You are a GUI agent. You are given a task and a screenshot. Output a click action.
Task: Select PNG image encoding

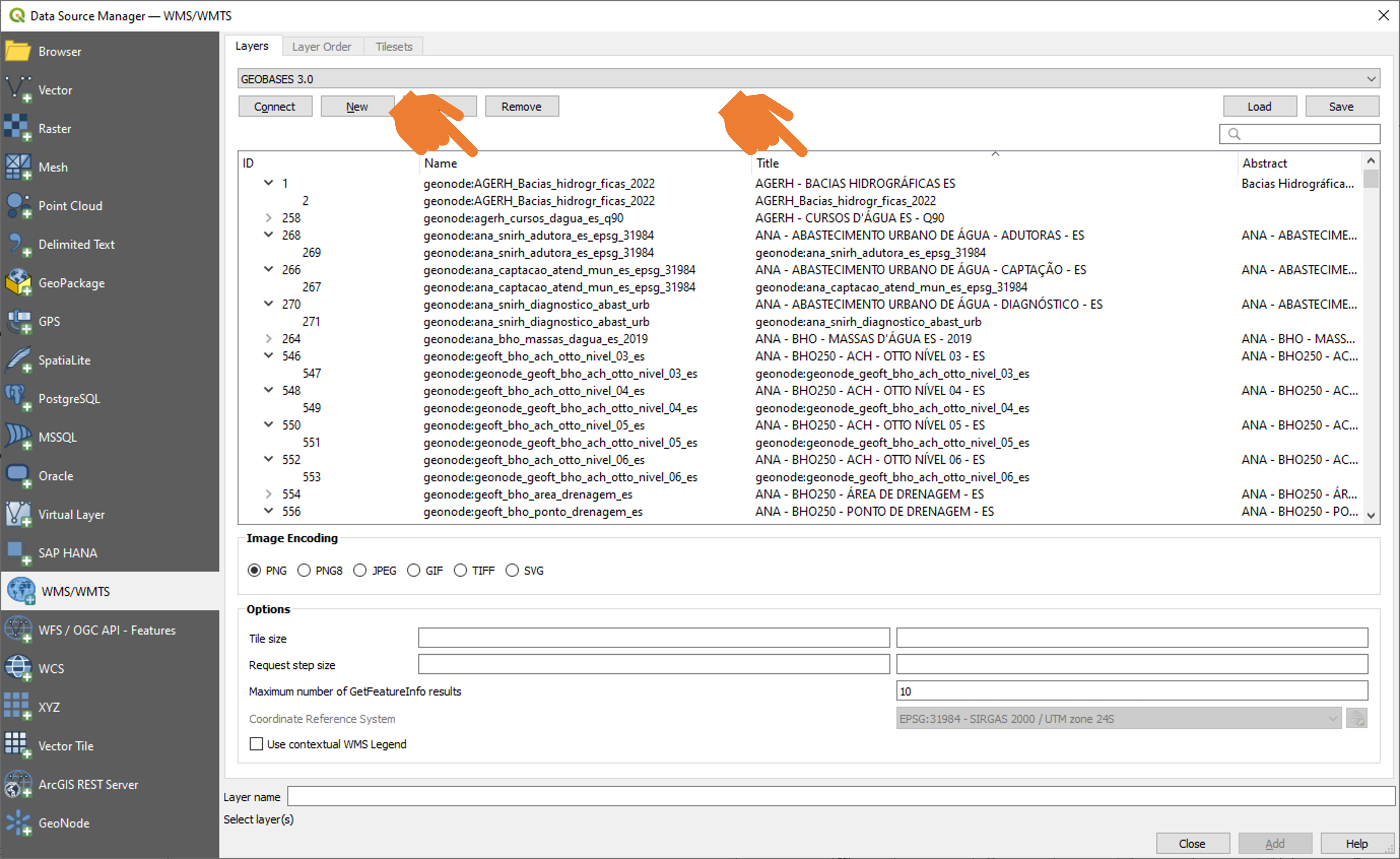point(255,570)
